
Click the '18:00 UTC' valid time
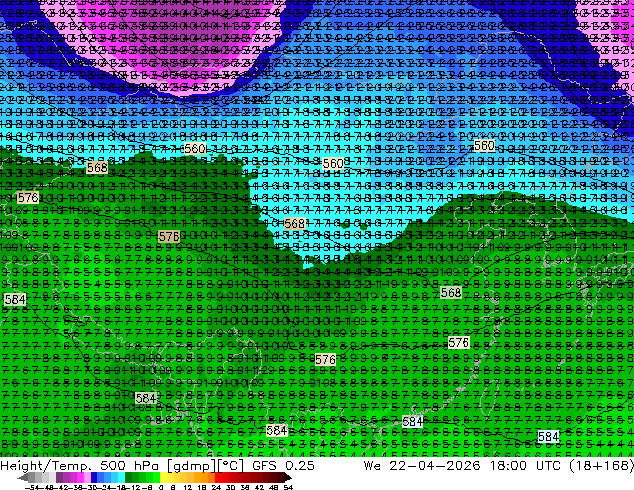pyautogui.click(x=525, y=465)
